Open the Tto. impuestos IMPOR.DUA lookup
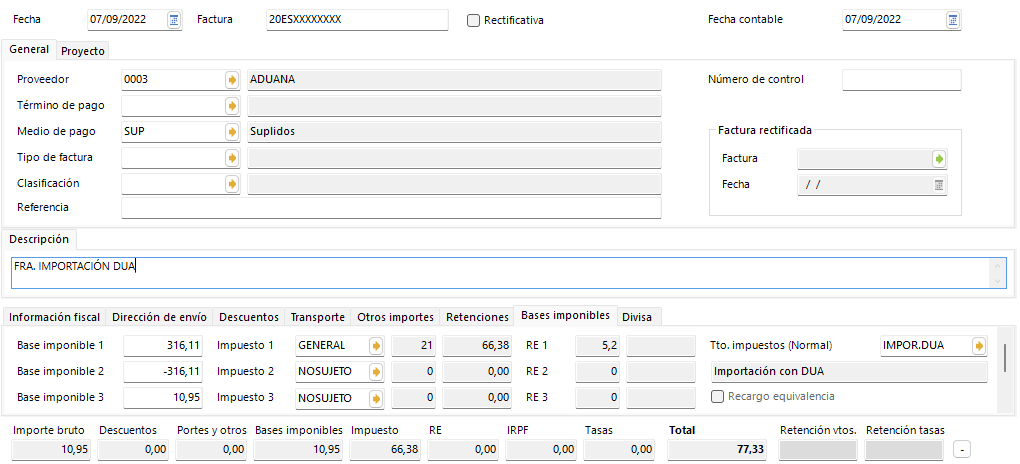The width and height of the screenshot is (1020, 464). point(979,346)
